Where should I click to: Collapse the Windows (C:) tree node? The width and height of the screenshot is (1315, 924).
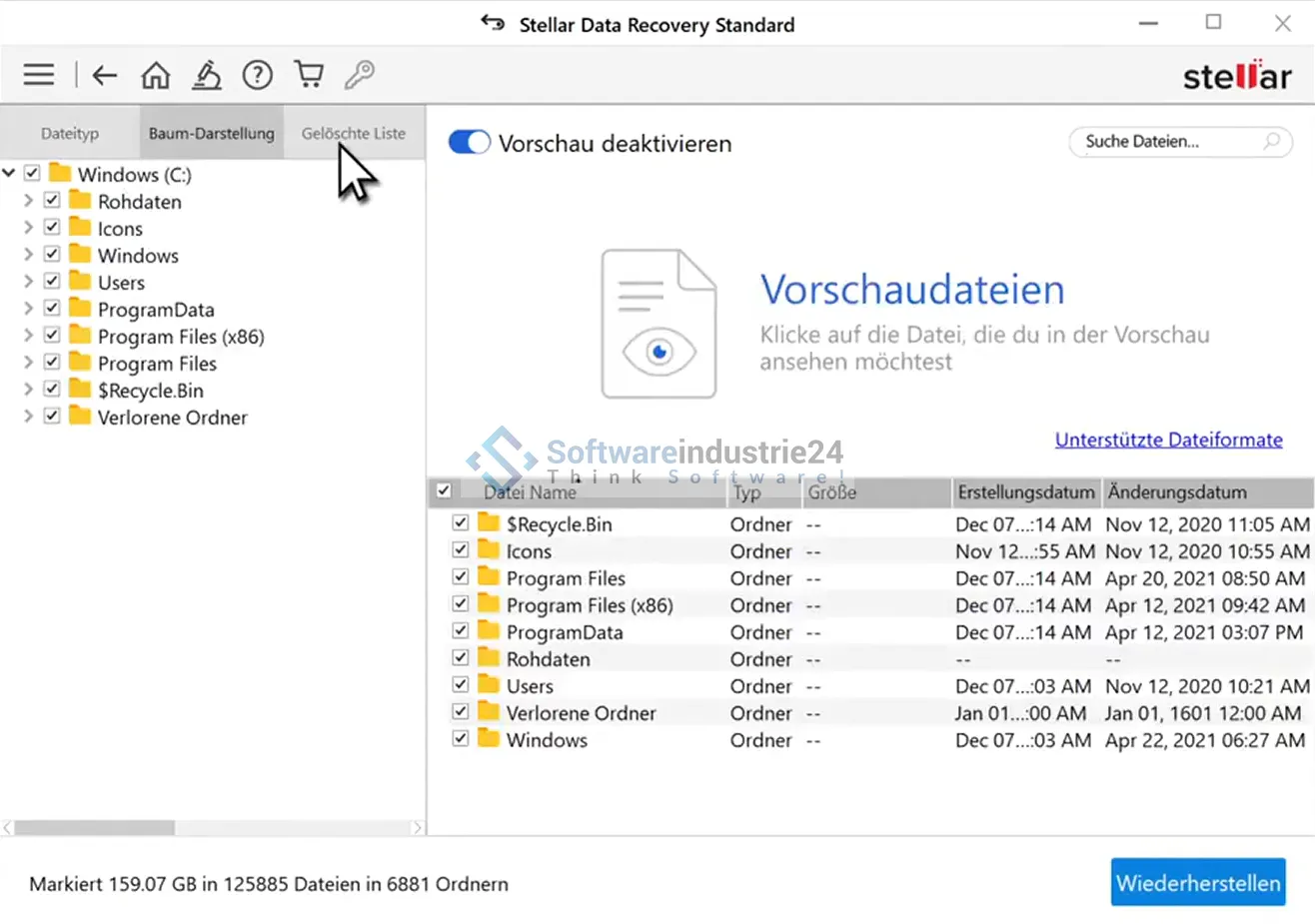[x=9, y=174]
